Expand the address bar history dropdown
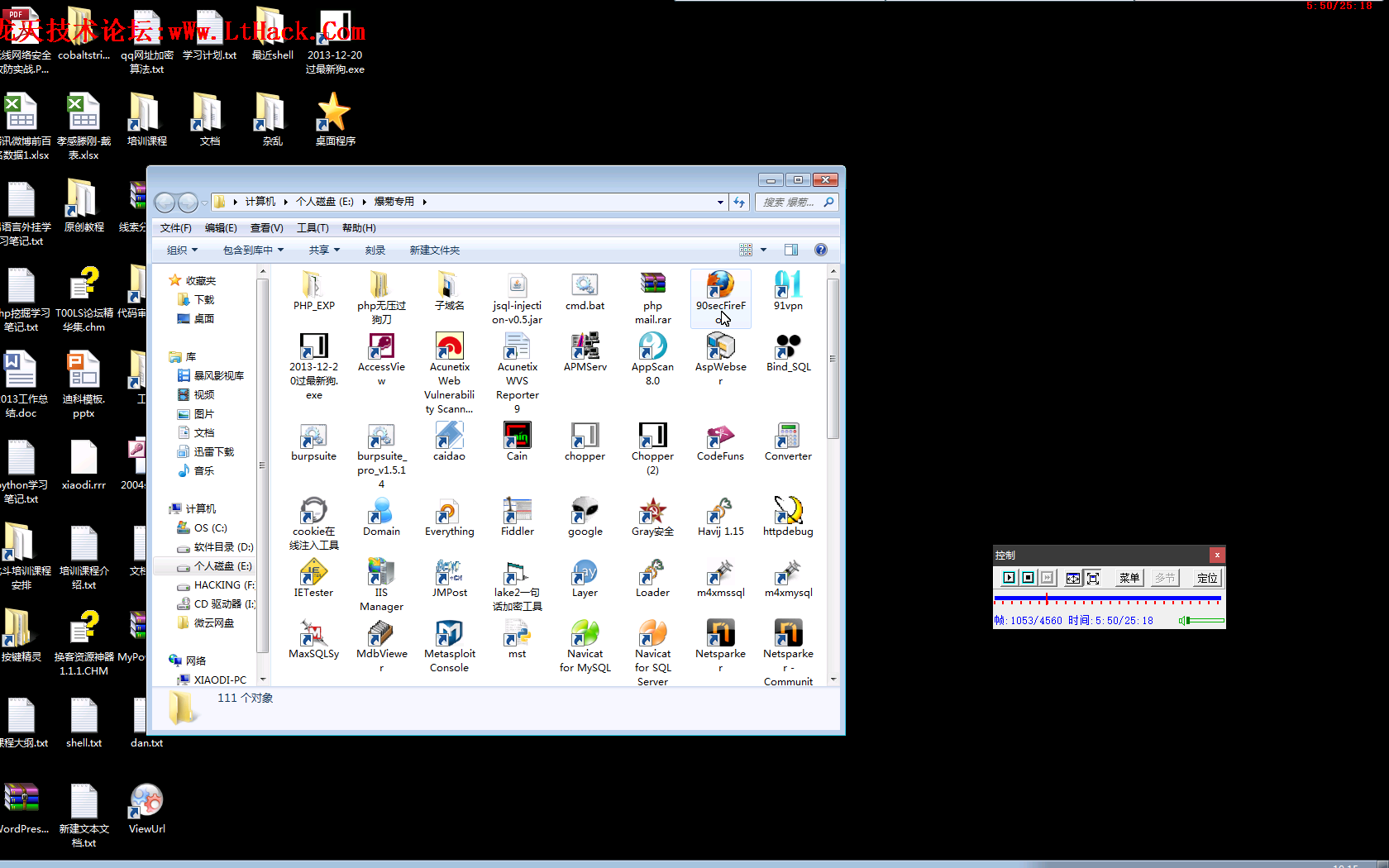The image size is (1389, 868). coord(720,202)
